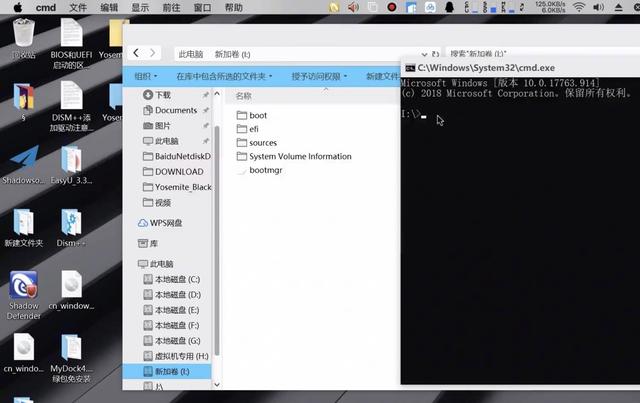Launch the Dism++ desktop icon
Image resolution: width=640 pixels, height=403 pixels.
coord(71,228)
